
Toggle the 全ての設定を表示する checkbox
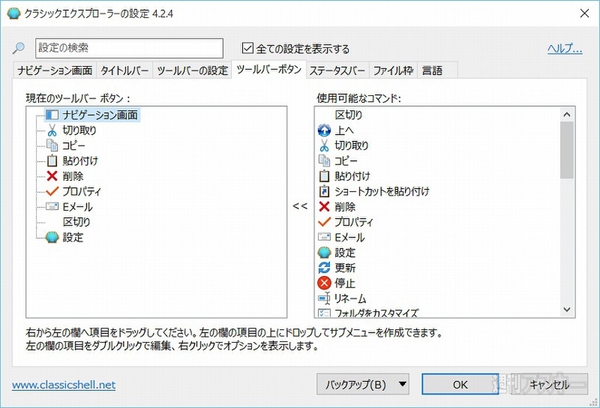tap(248, 48)
